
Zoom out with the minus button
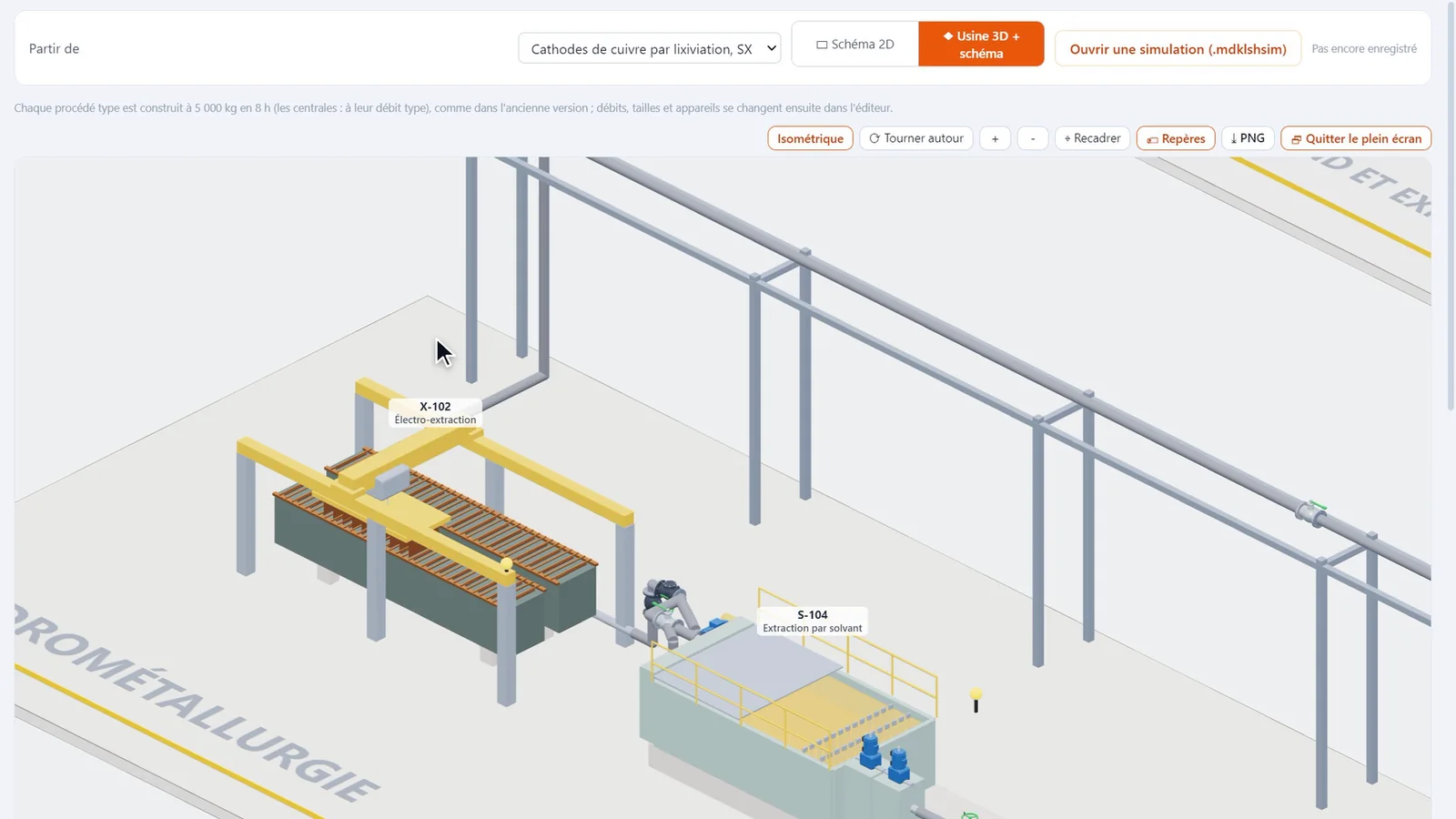click(x=1032, y=138)
